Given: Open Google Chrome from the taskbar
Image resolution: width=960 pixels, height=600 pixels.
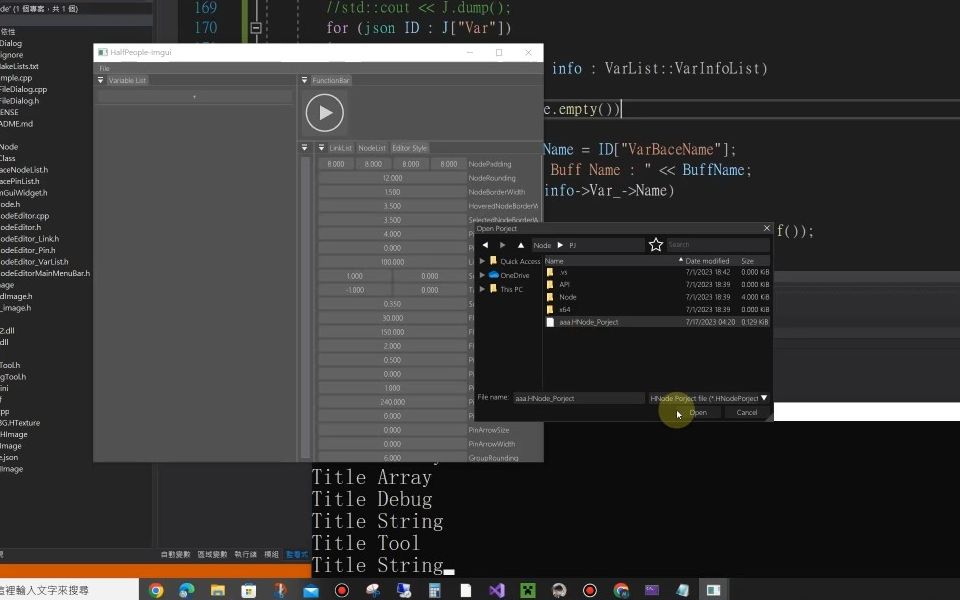Looking at the screenshot, I should [156, 590].
